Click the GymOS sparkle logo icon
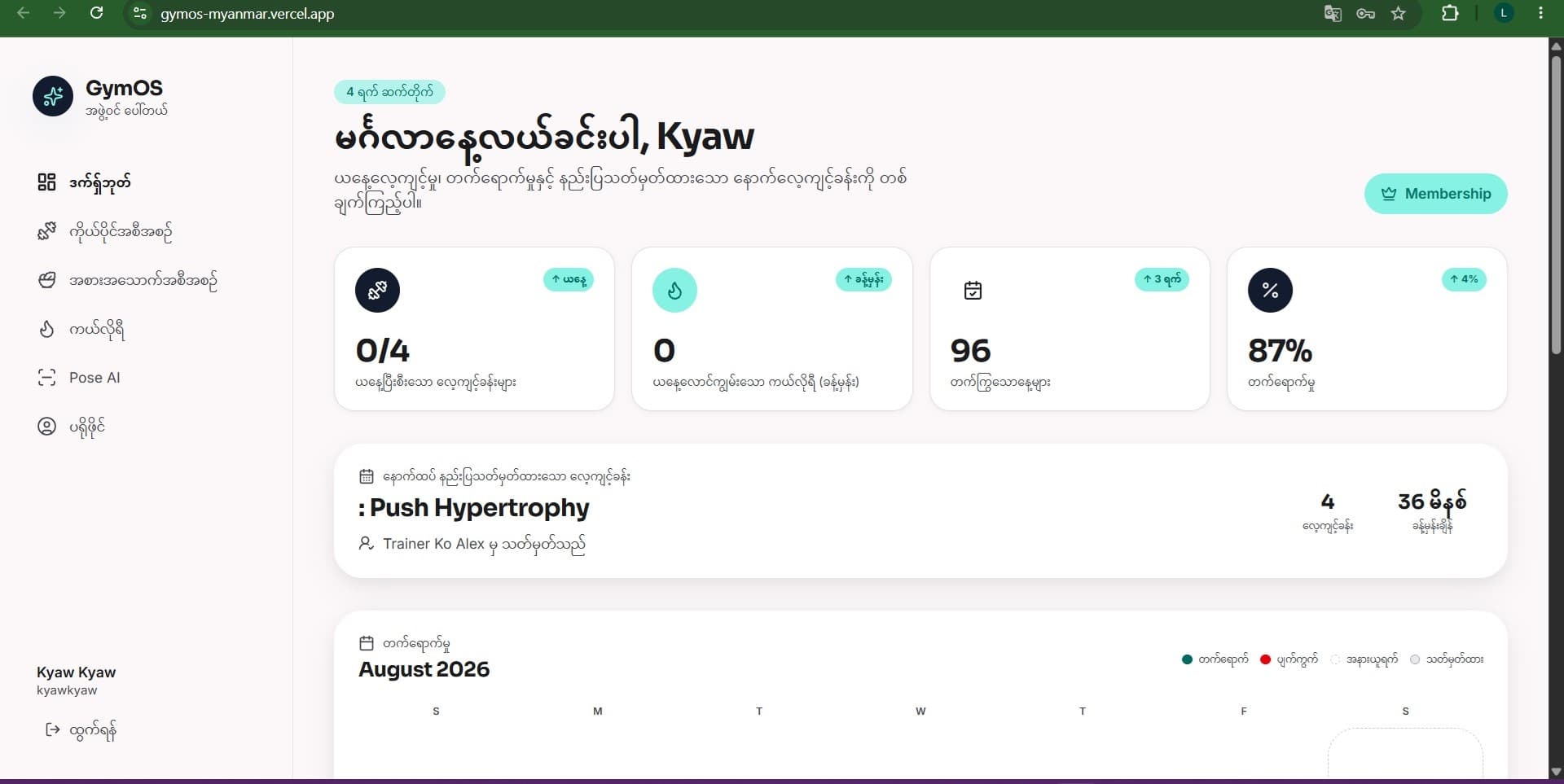 click(53, 96)
